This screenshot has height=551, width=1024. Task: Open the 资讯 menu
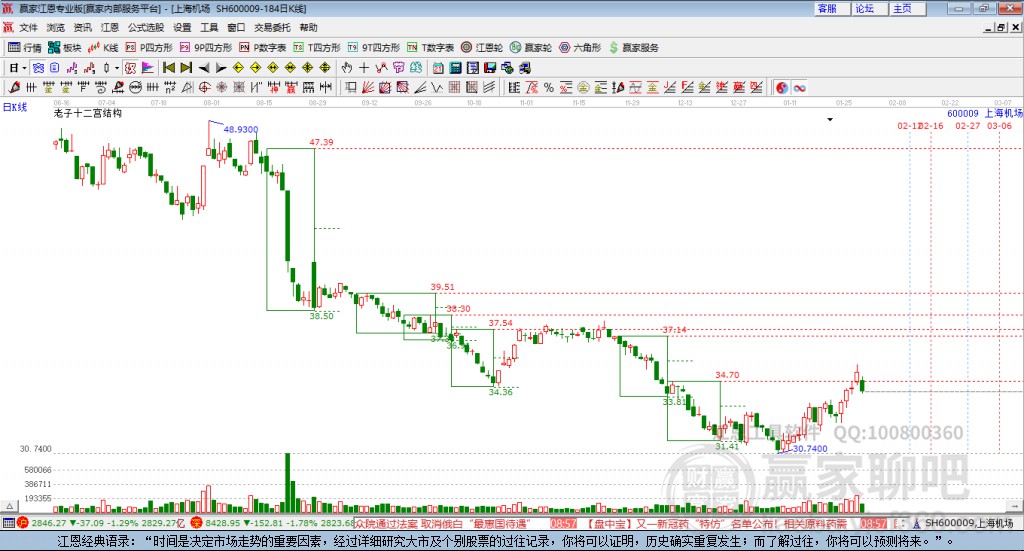point(83,27)
